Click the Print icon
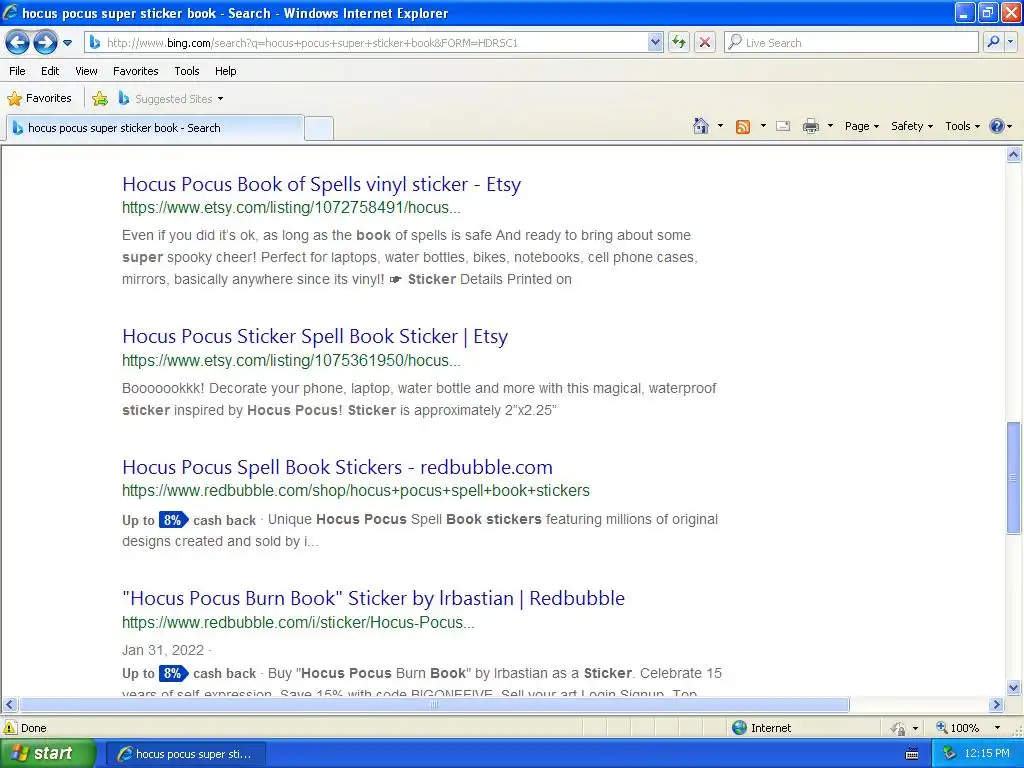Image resolution: width=1024 pixels, height=768 pixels. tap(810, 126)
